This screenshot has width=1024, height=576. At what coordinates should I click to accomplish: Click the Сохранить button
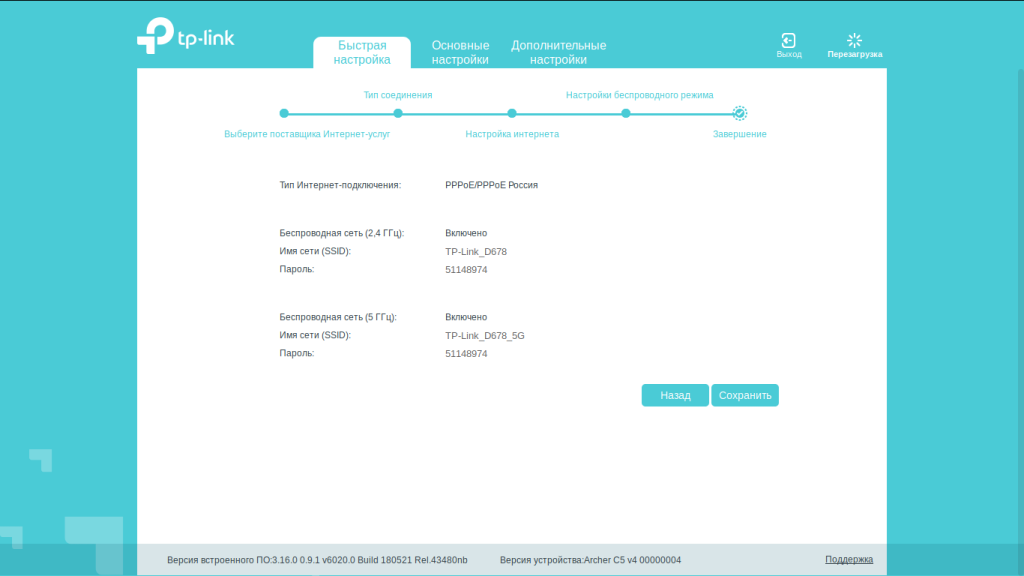click(x=744, y=395)
